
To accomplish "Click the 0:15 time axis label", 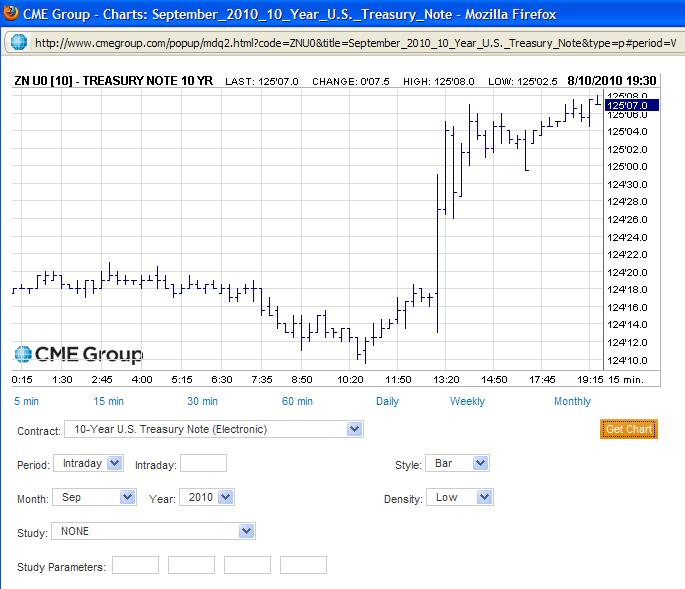I will [22, 380].
